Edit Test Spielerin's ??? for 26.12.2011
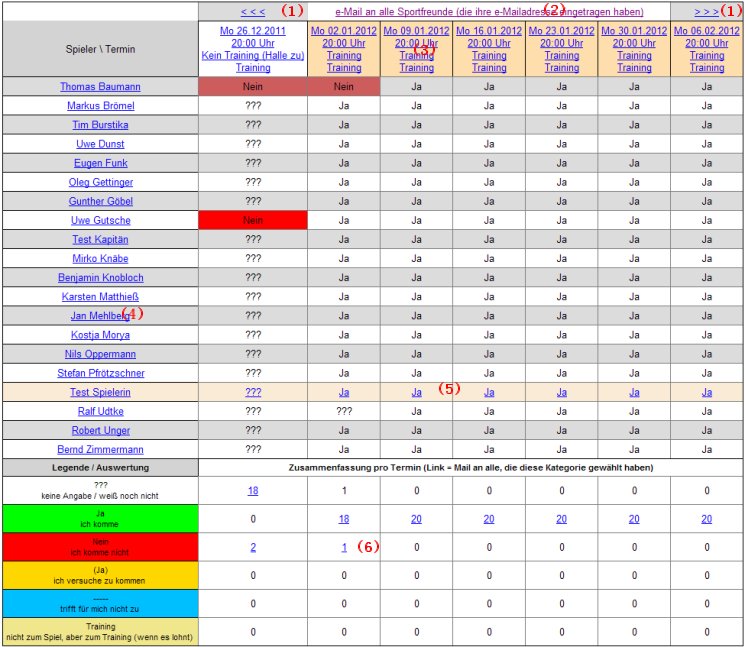Viewport: 745px width, 647px height. (253, 392)
